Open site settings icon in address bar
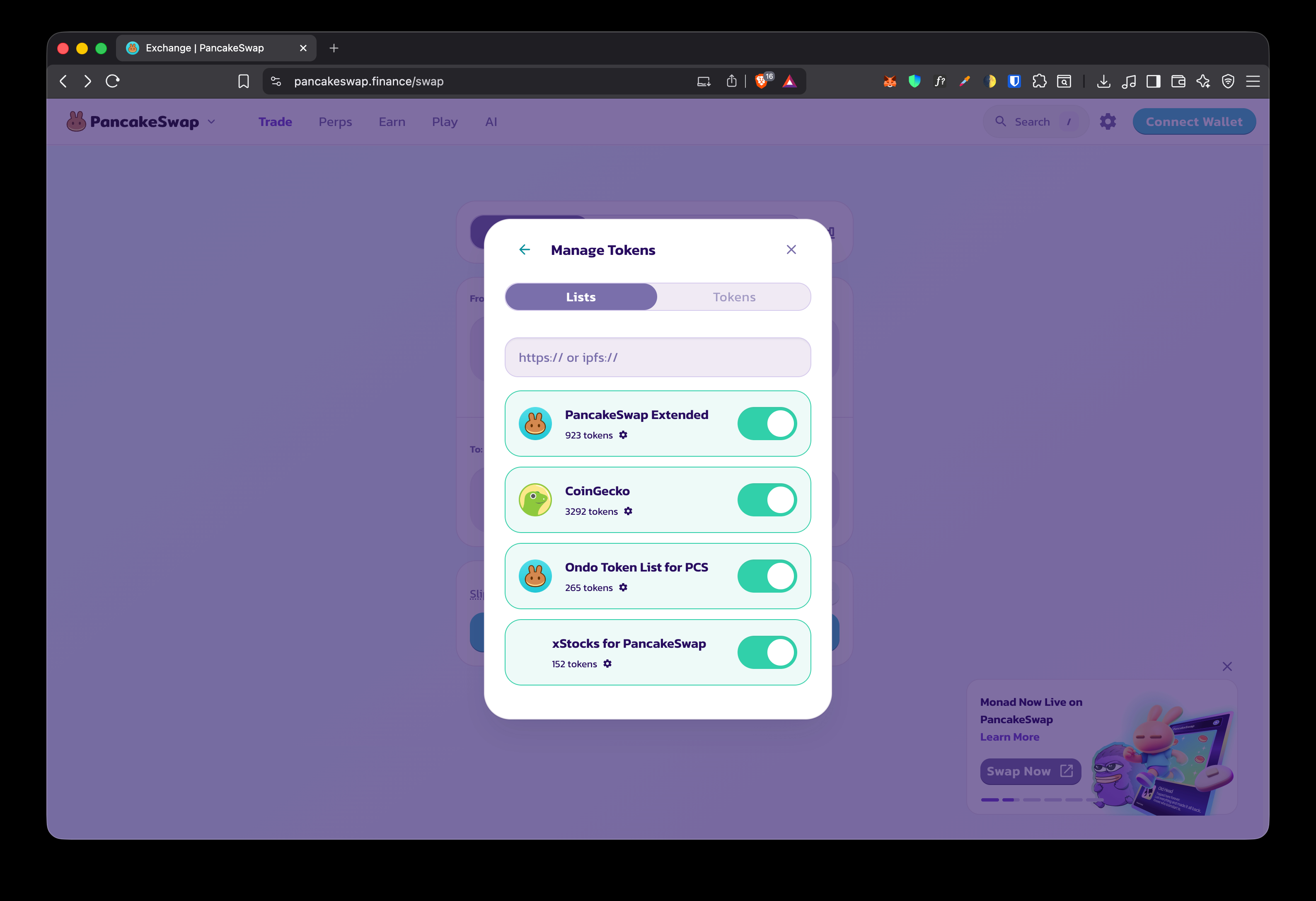This screenshot has width=1316, height=901. click(x=276, y=82)
